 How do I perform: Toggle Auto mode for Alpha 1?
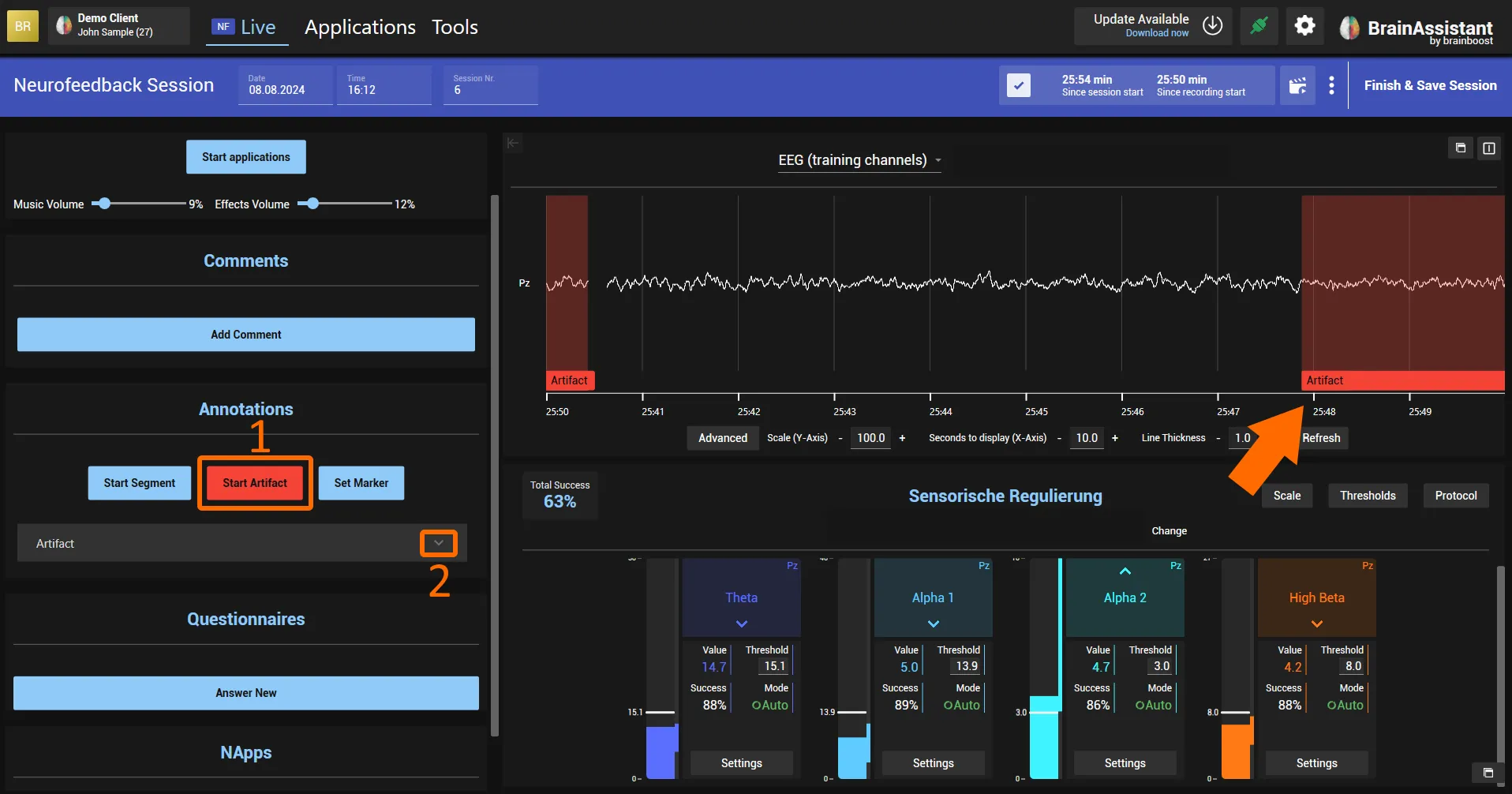tap(961, 706)
